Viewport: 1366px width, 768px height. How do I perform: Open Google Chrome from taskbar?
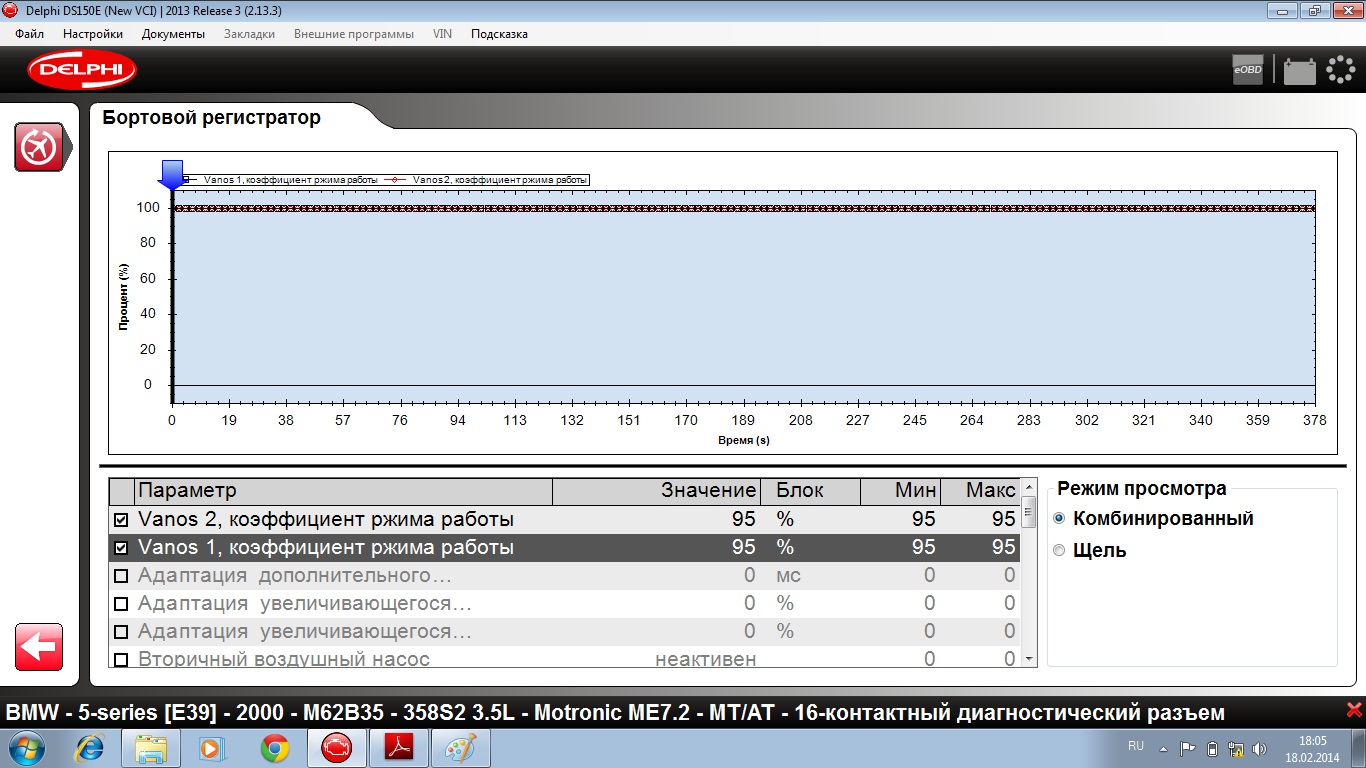tap(274, 748)
